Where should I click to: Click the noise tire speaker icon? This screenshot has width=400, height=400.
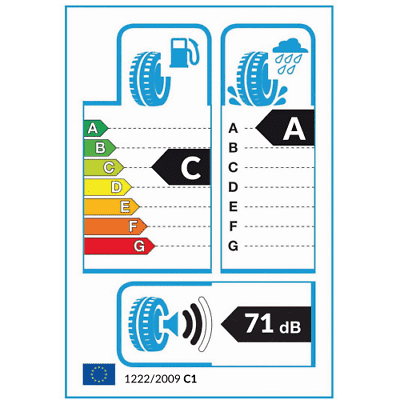[x=154, y=324]
